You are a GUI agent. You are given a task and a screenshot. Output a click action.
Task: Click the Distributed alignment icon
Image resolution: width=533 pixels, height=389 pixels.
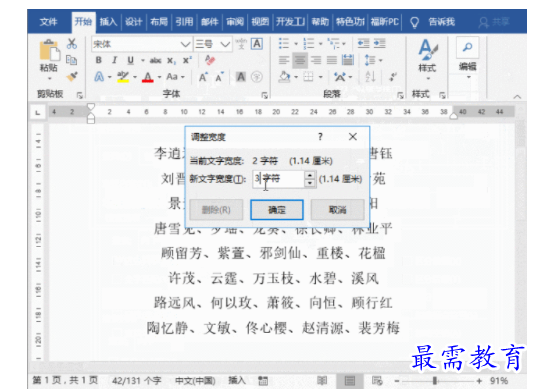tap(348, 60)
